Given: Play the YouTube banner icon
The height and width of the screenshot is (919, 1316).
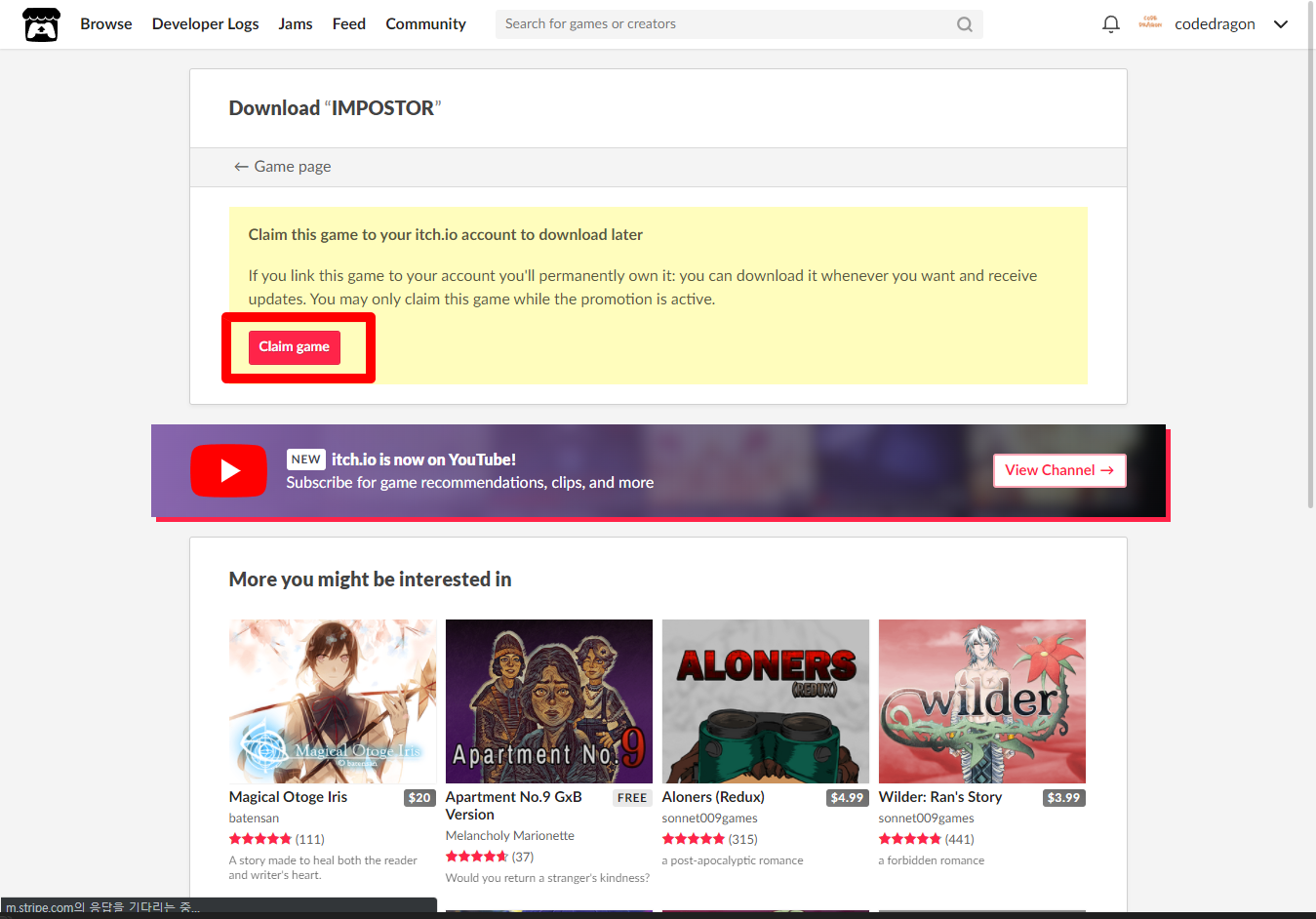Looking at the screenshot, I should pyautogui.click(x=228, y=470).
